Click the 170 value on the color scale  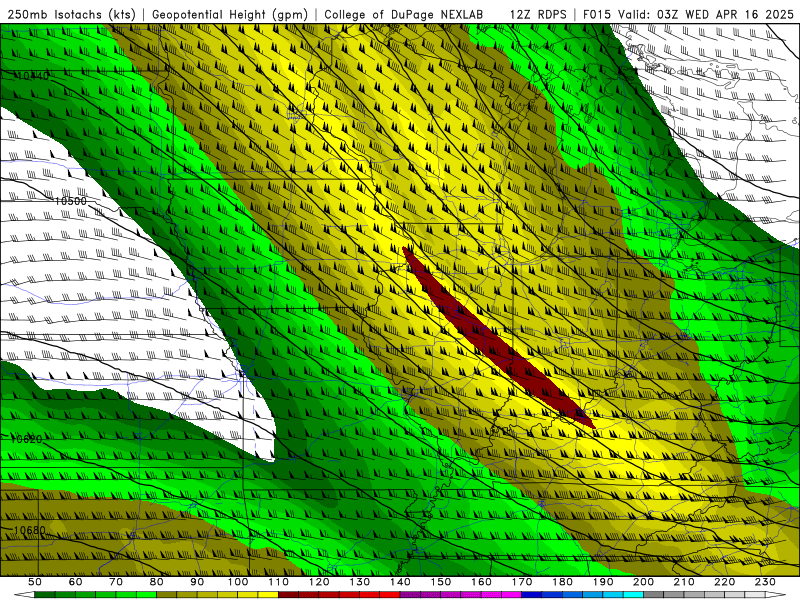click(x=522, y=582)
